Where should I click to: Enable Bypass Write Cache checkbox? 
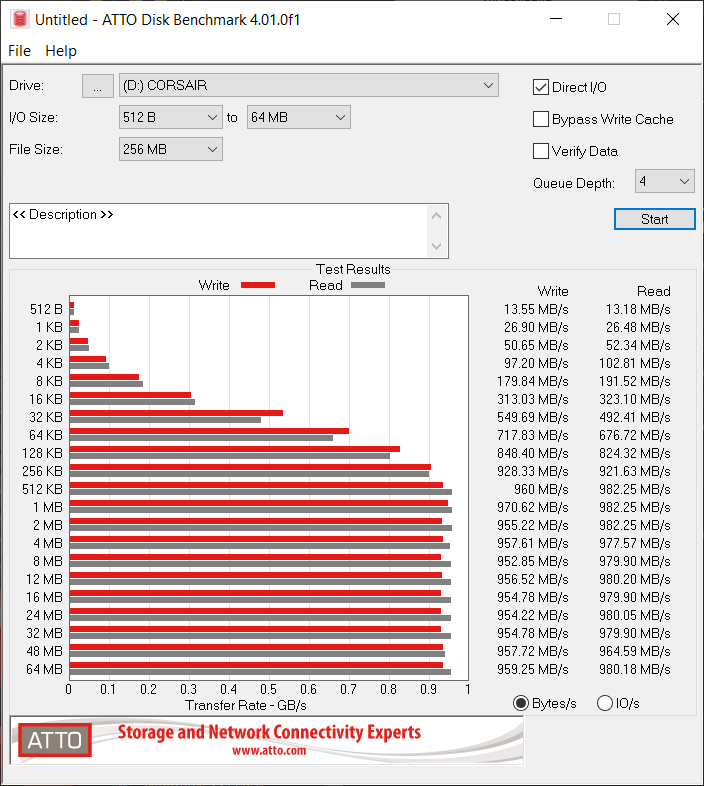coord(541,119)
